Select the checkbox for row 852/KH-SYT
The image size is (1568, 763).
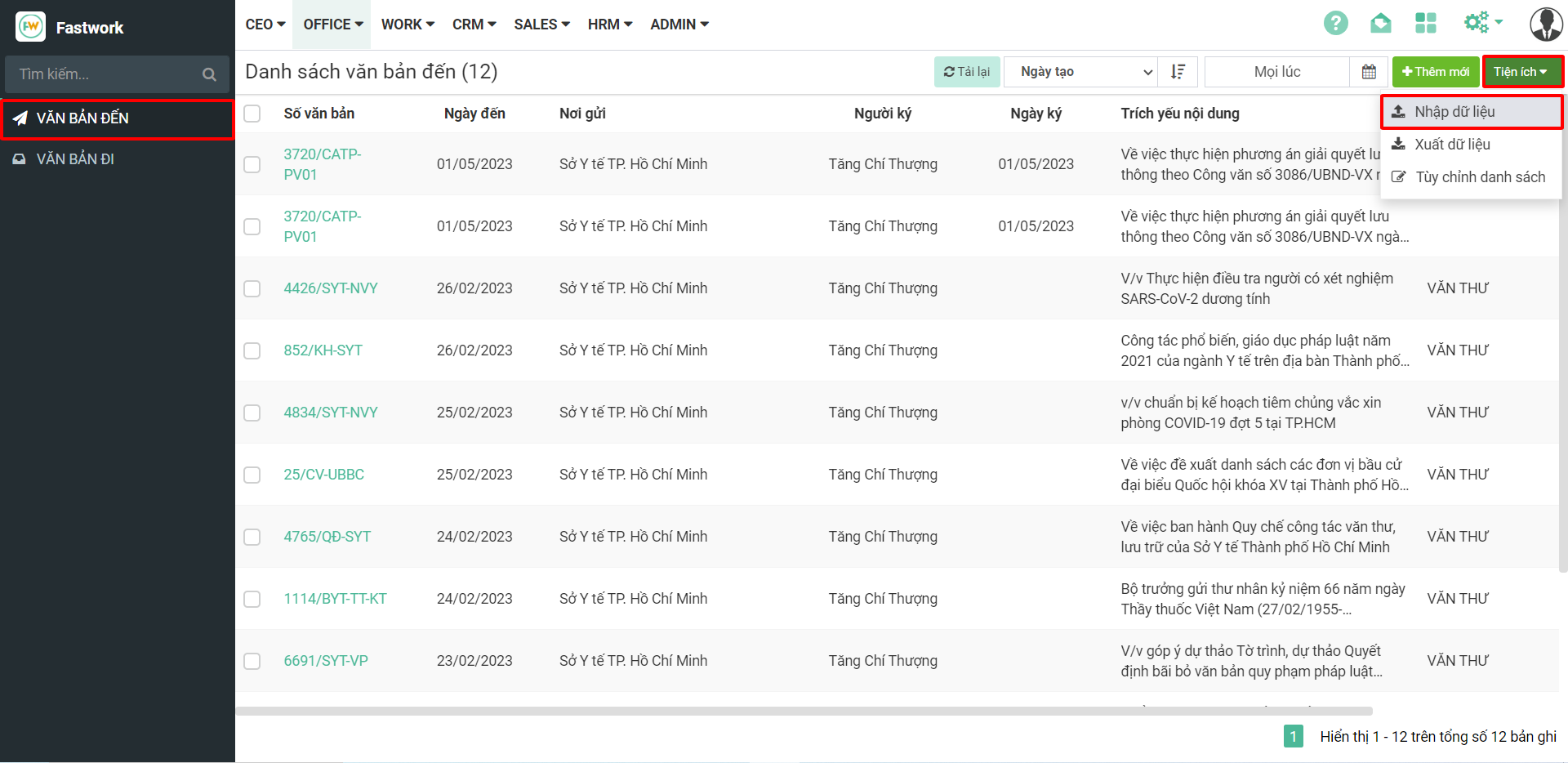pyautogui.click(x=252, y=350)
